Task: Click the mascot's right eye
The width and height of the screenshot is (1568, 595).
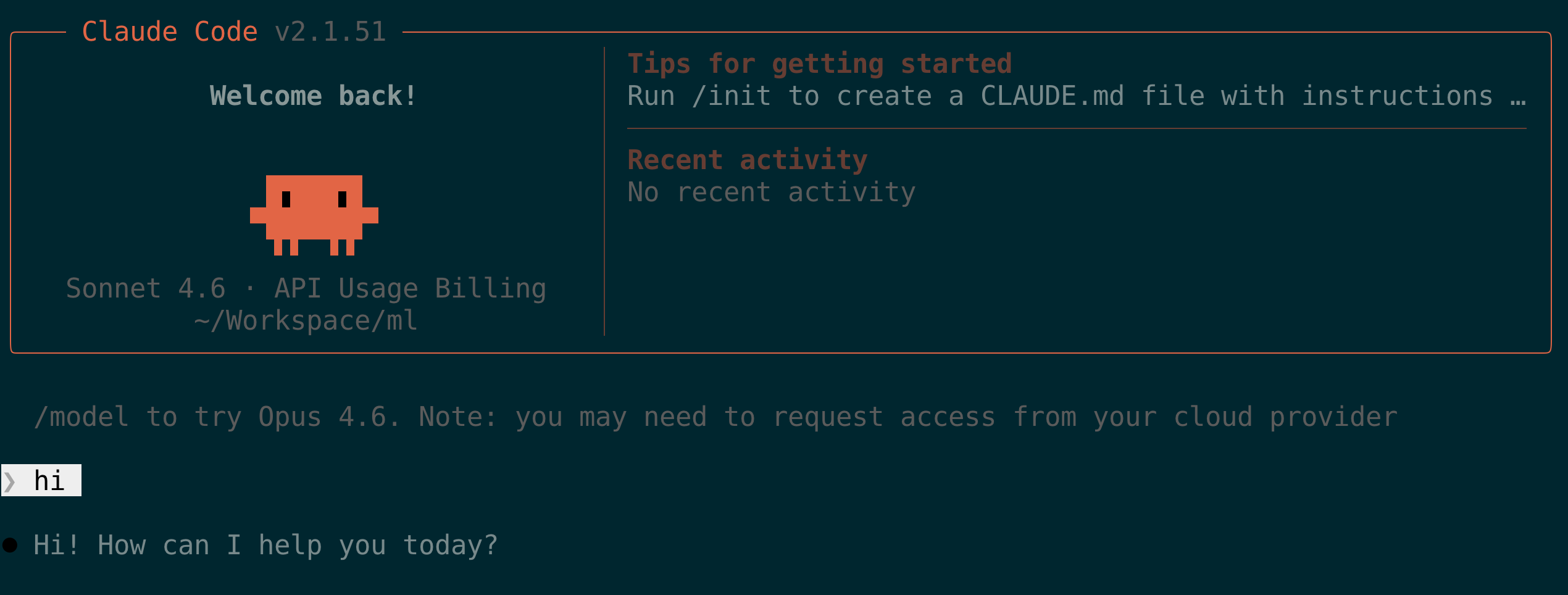Action: (x=342, y=199)
